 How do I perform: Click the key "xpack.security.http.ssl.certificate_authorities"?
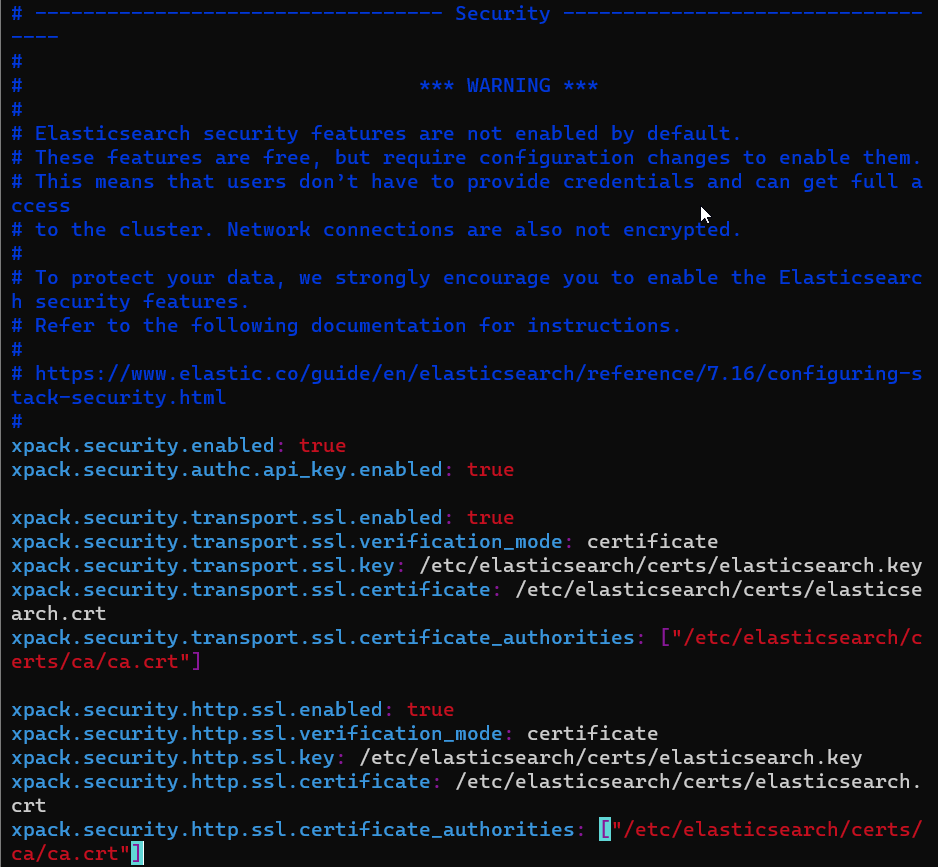293,830
